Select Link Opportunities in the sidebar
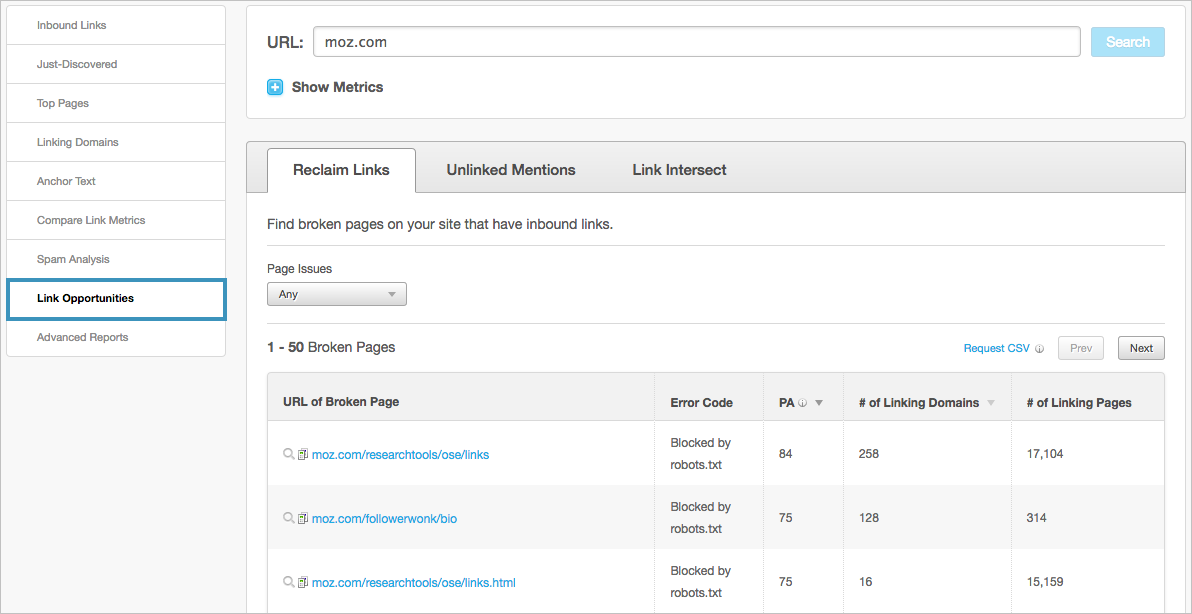1192x614 pixels. 116,299
